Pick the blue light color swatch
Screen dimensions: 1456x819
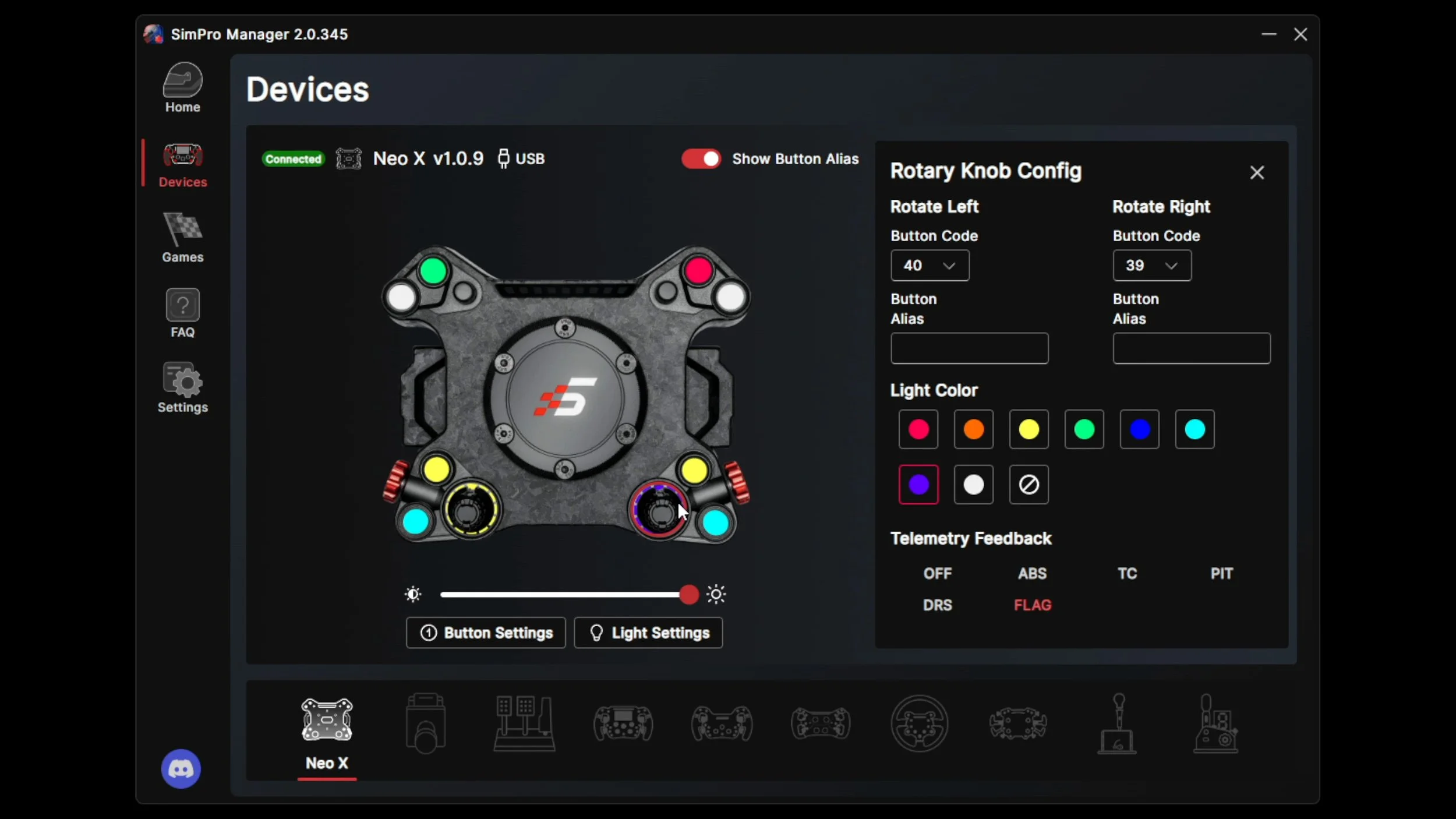click(1139, 429)
